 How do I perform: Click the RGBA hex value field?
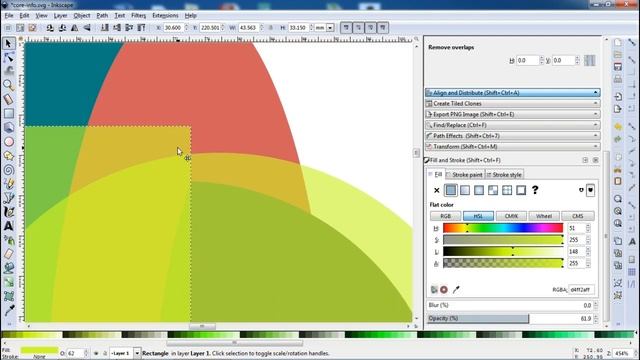(x=581, y=289)
